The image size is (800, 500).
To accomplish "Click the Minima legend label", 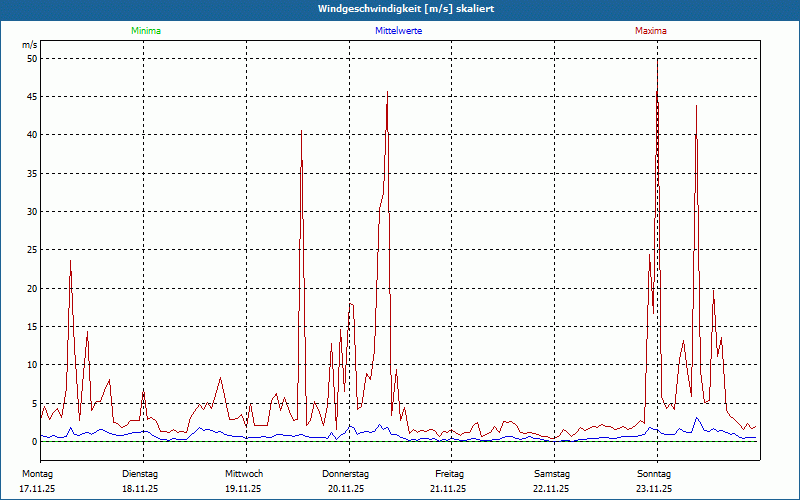I will pyautogui.click(x=146, y=31).
